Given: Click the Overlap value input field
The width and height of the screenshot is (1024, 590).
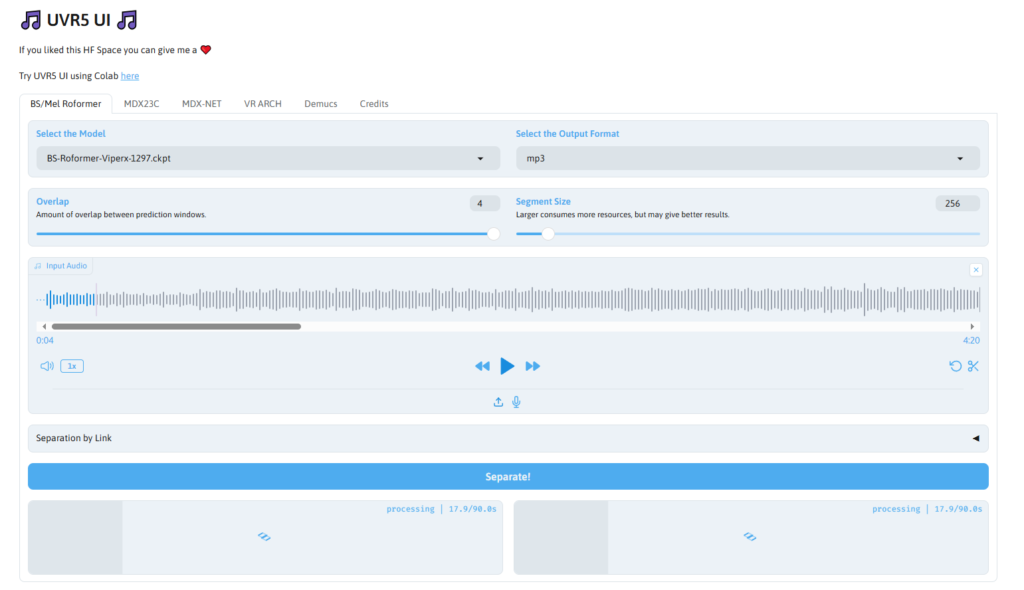Looking at the screenshot, I should pyautogui.click(x=484, y=203).
